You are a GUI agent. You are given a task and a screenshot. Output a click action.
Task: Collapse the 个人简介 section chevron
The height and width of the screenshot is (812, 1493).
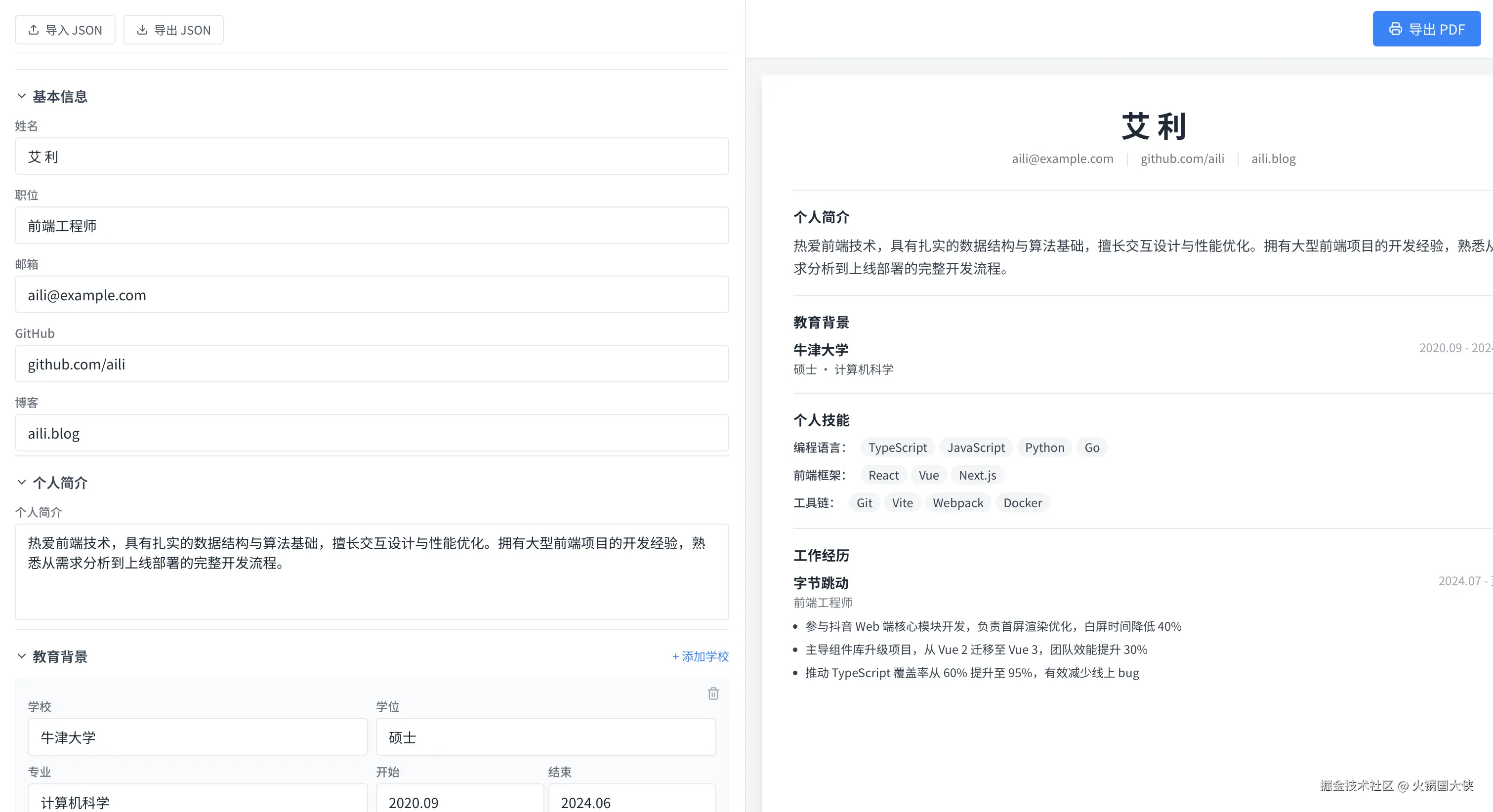(21, 482)
